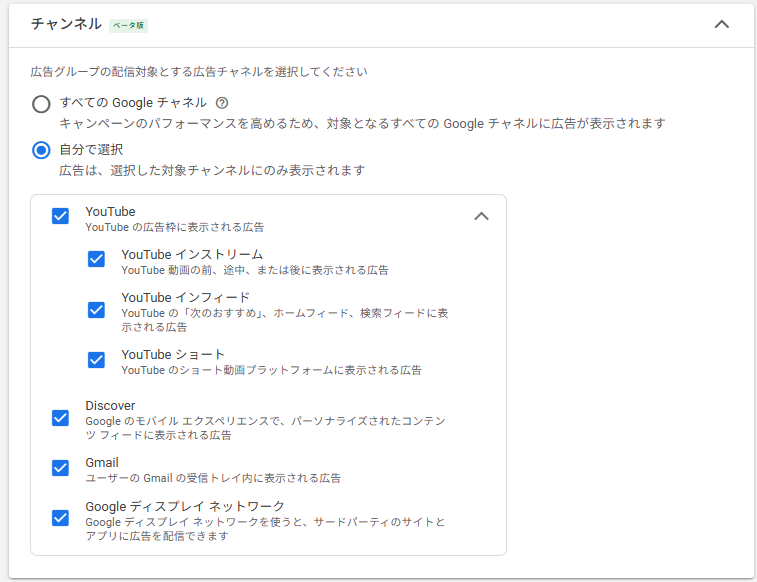Image resolution: width=757 pixels, height=582 pixels.
Task: Open help icon next to すべての Google チャネル
Action: pos(222,103)
